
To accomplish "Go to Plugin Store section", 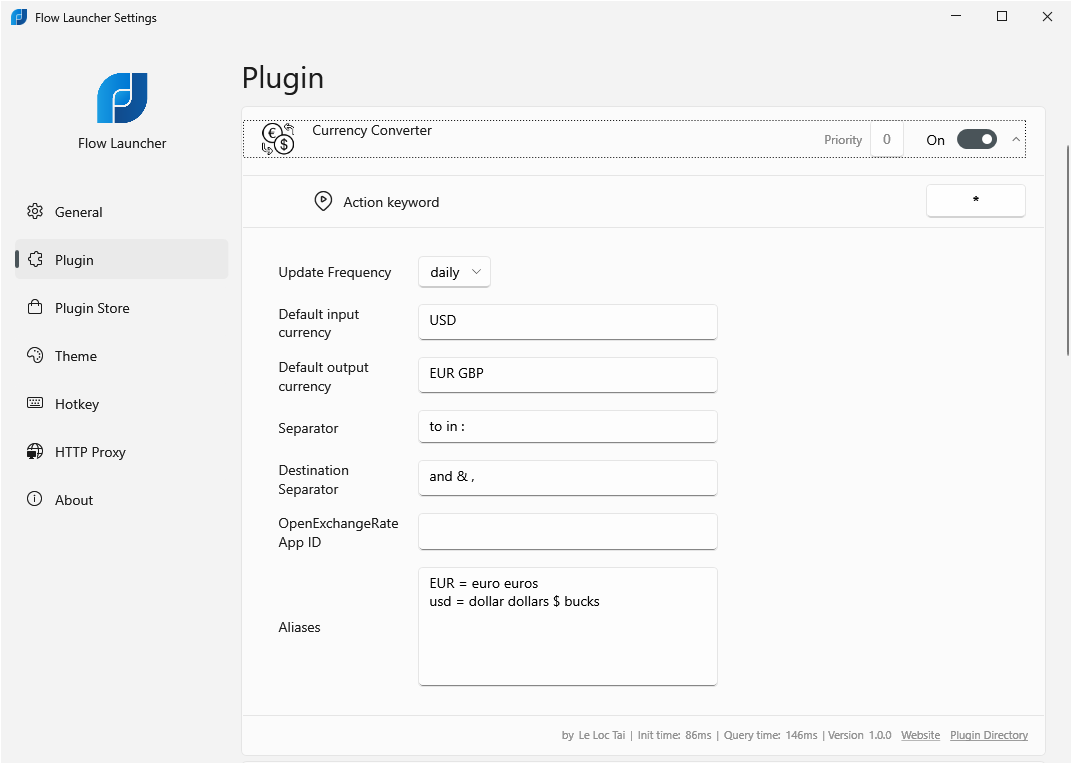I will click(x=122, y=308).
